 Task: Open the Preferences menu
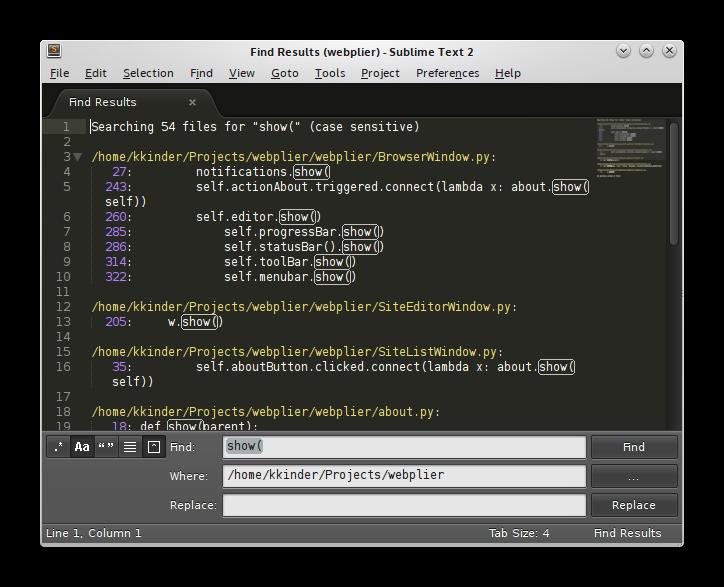click(447, 73)
